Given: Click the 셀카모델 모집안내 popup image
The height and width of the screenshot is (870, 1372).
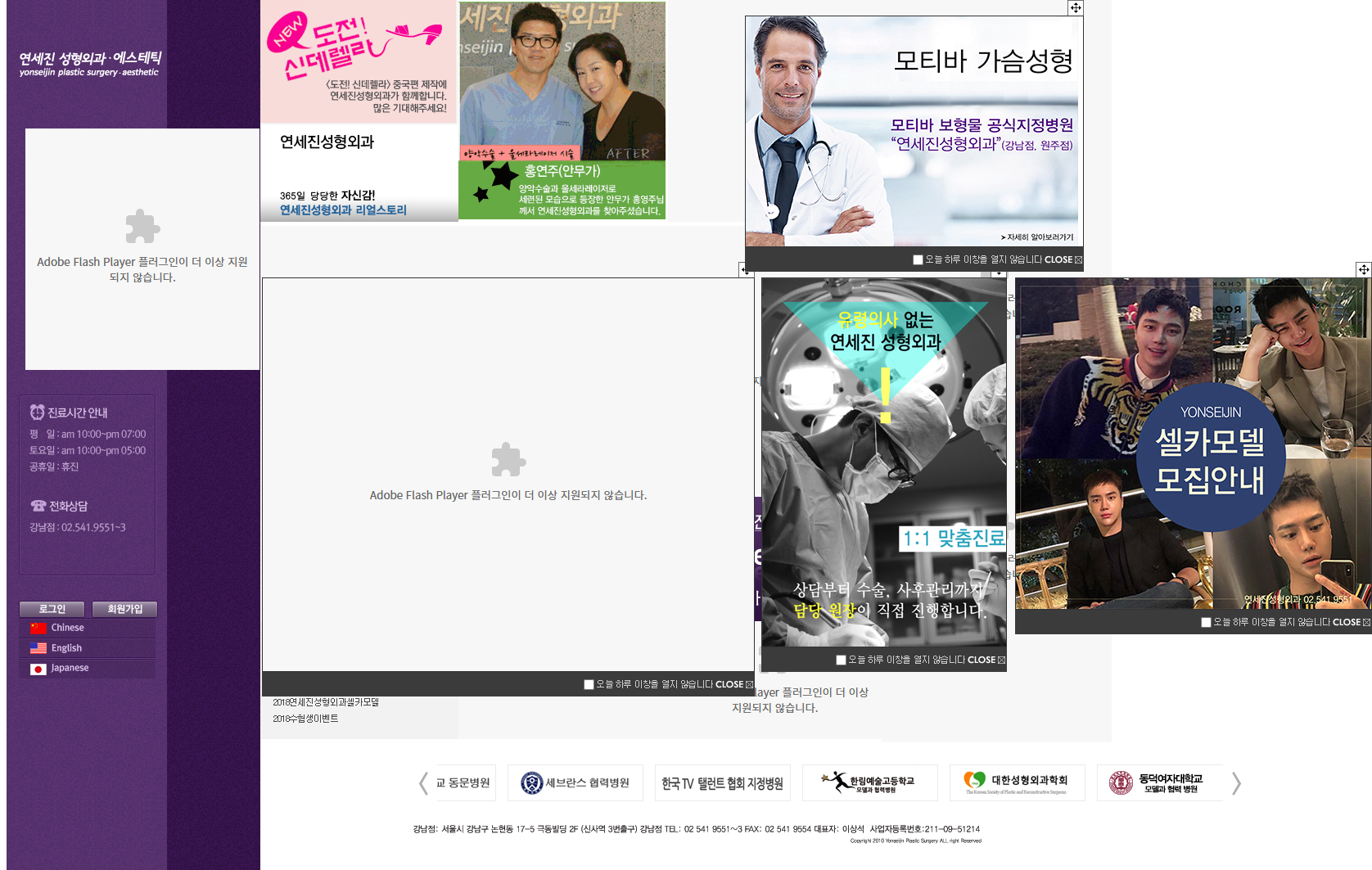Looking at the screenshot, I should 1193,443.
